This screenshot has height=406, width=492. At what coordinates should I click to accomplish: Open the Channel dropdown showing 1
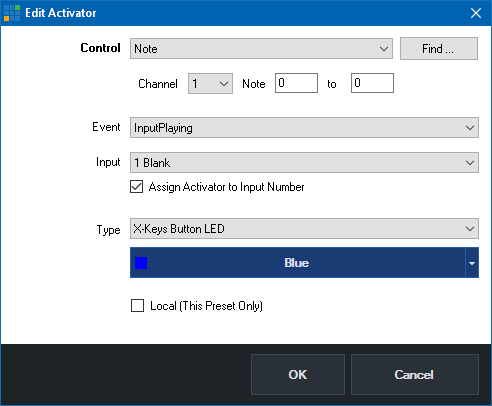[210, 83]
